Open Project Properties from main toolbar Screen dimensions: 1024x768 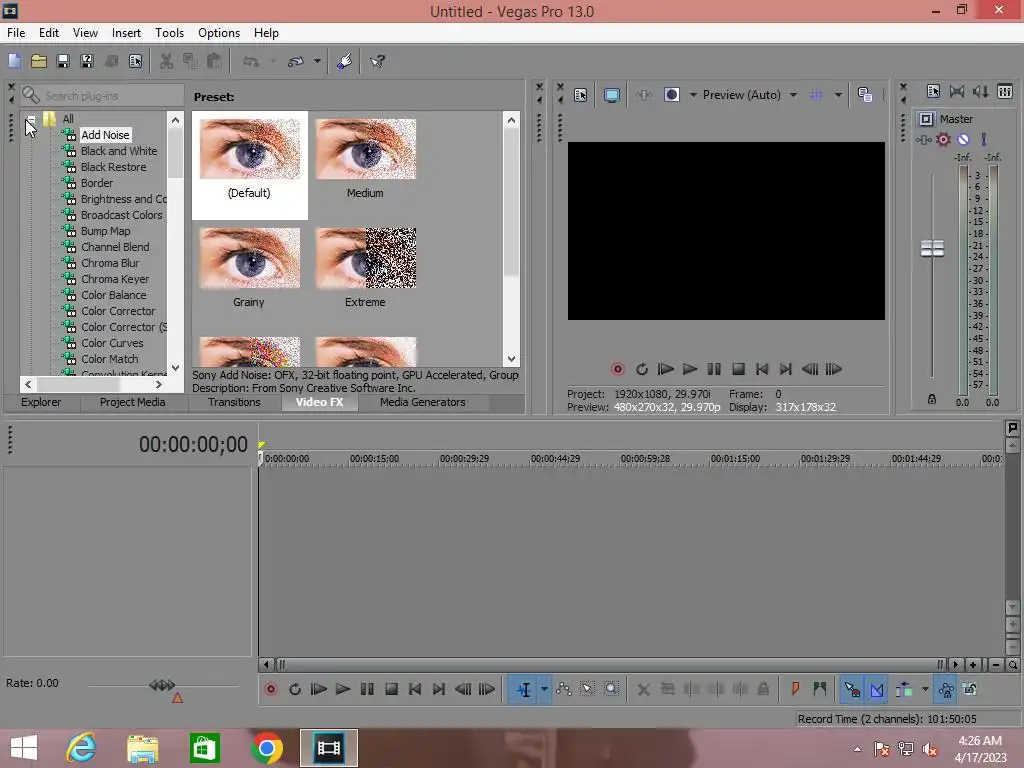coord(135,61)
